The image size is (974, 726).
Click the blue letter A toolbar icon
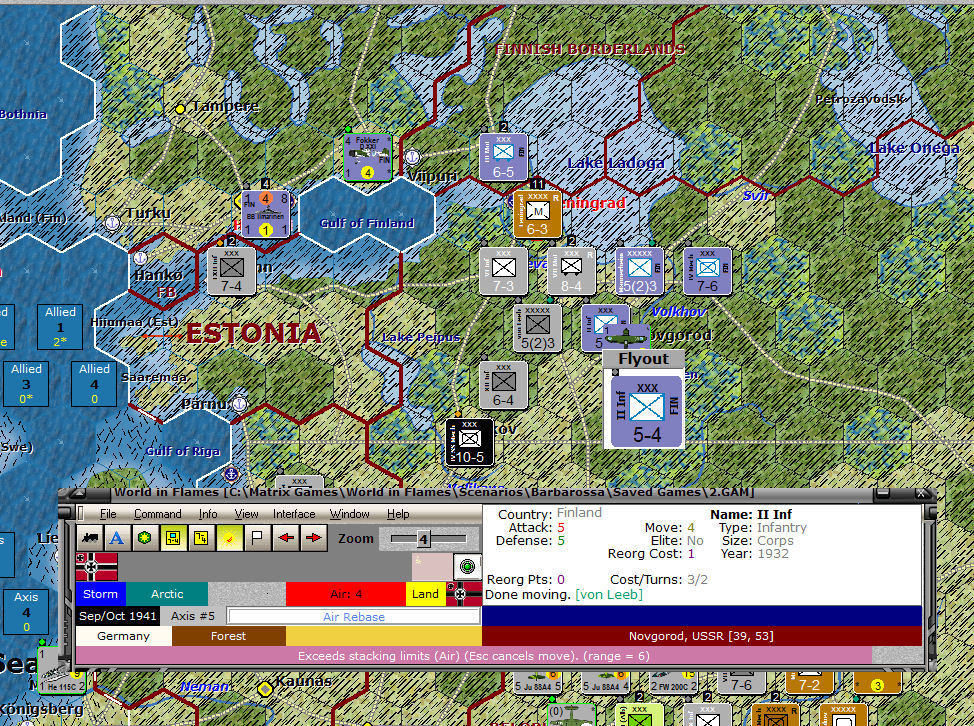click(117, 538)
